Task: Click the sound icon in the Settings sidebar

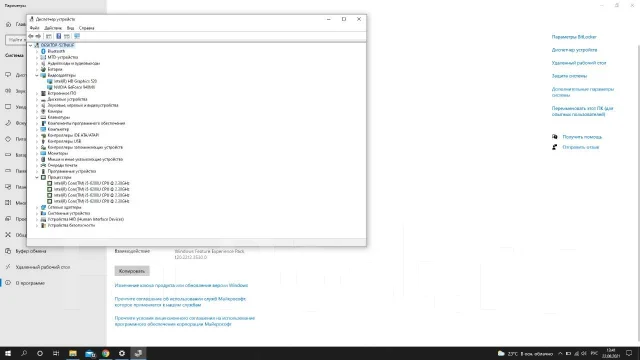Action: (8, 91)
